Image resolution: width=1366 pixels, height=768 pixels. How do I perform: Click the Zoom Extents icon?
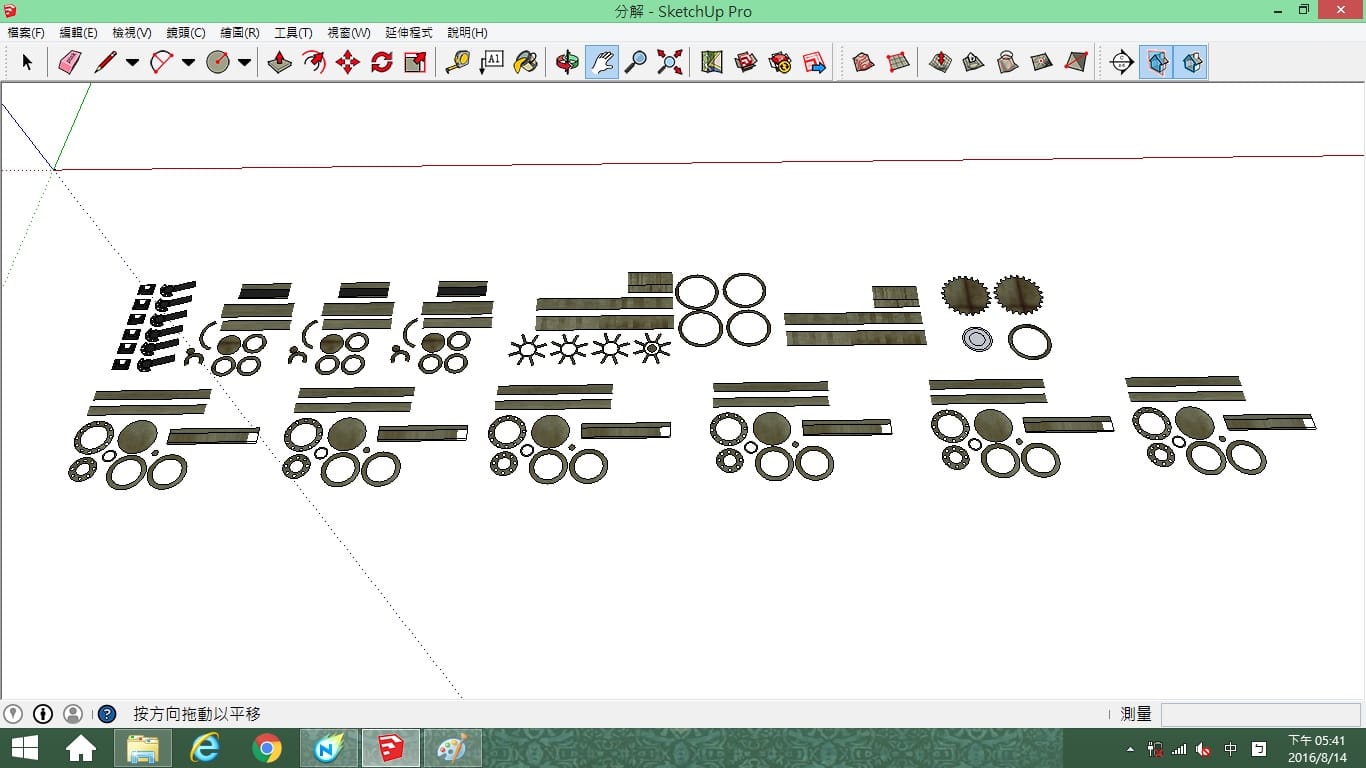670,62
